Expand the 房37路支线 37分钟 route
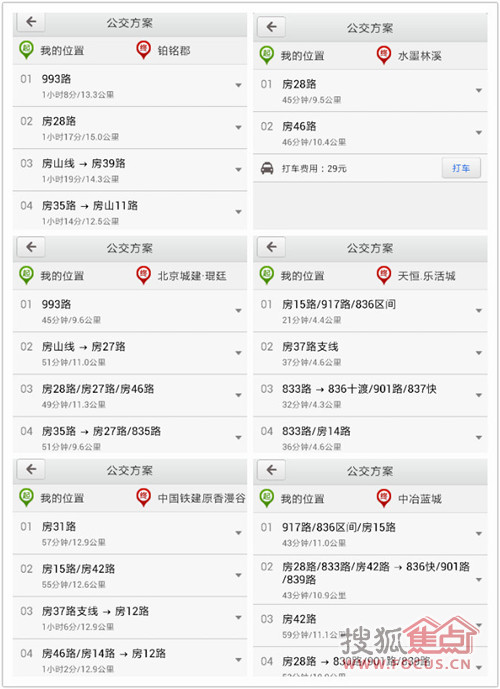The width and height of the screenshot is (500, 689). 479,353
